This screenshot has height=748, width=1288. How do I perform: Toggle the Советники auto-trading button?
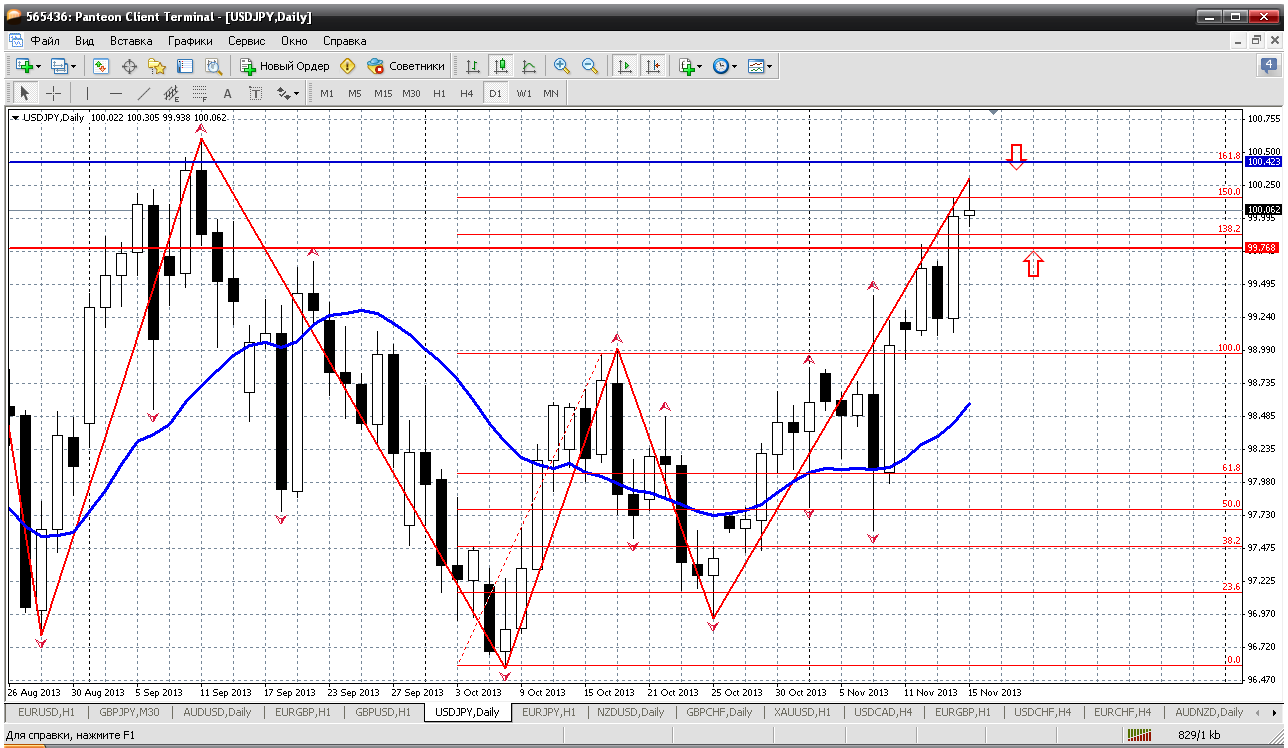406,66
